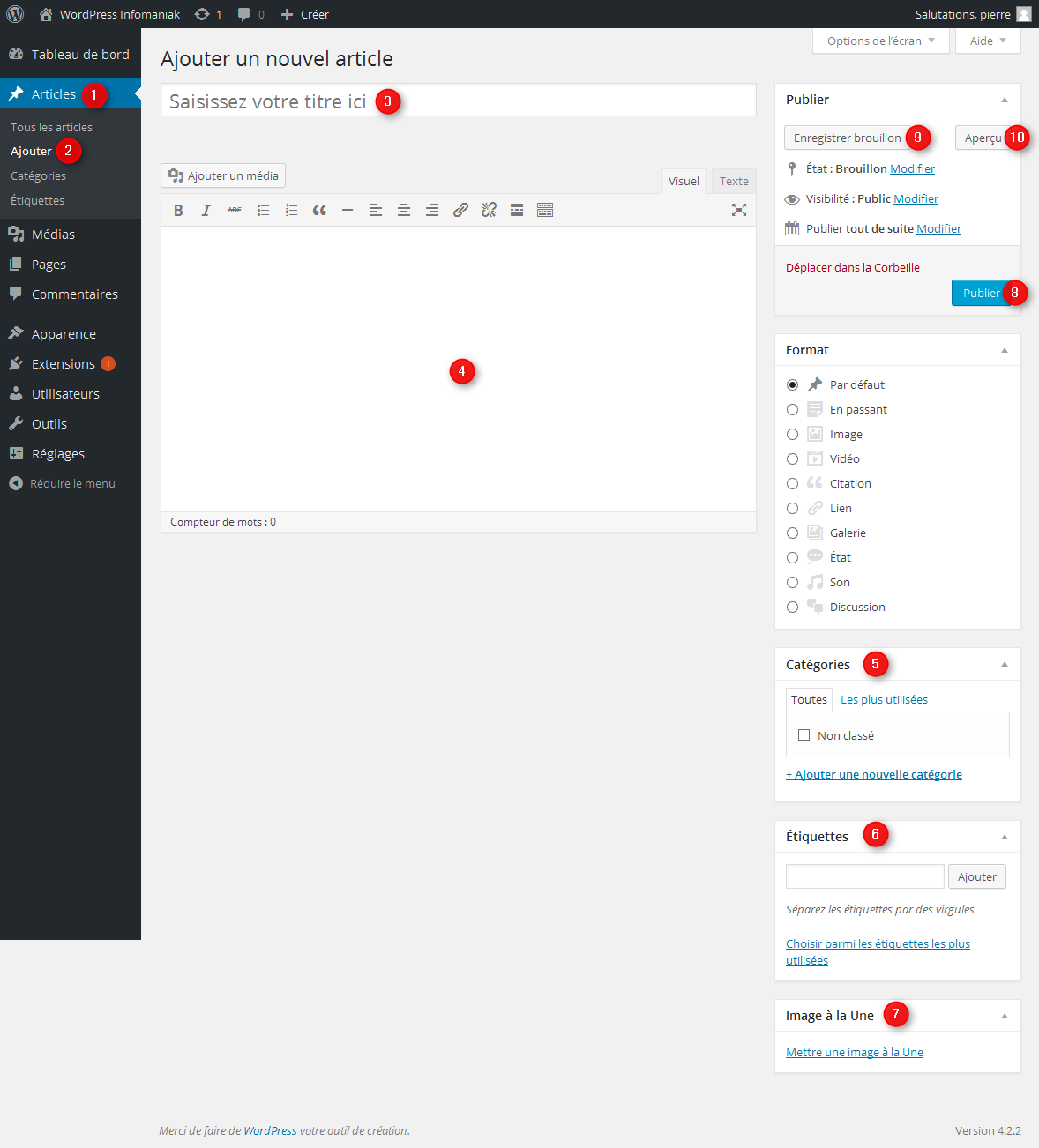The height and width of the screenshot is (1148, 1039).
Task: Click the insert link icon
Action: tap(460, 210)
